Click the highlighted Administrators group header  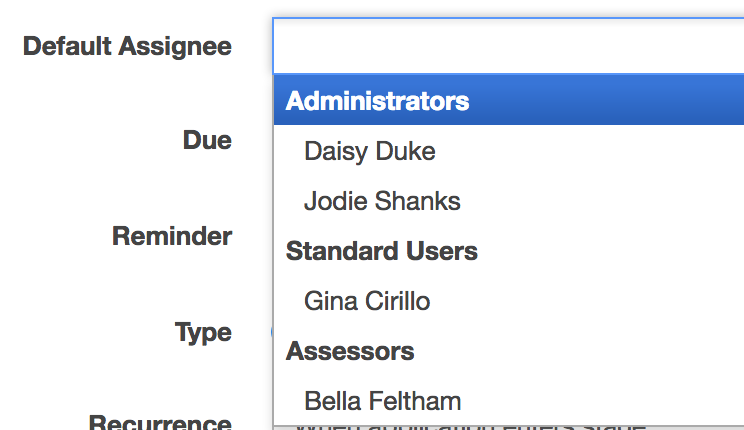(377, 101)
